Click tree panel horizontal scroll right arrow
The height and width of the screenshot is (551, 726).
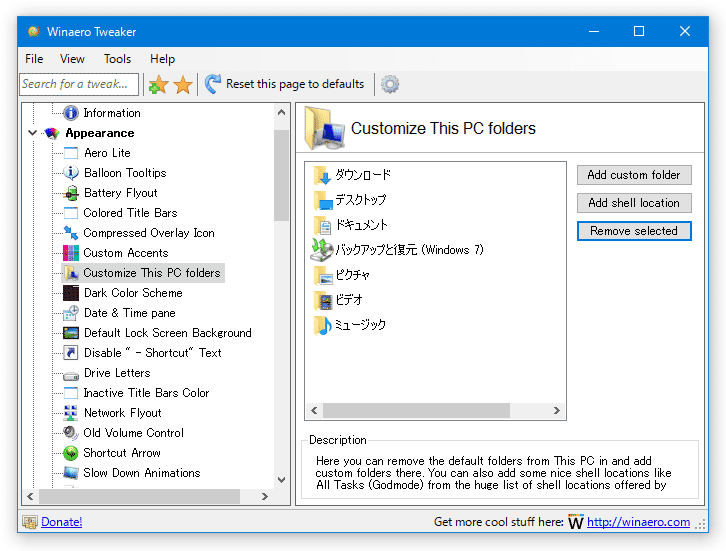[x=264, y=496]
